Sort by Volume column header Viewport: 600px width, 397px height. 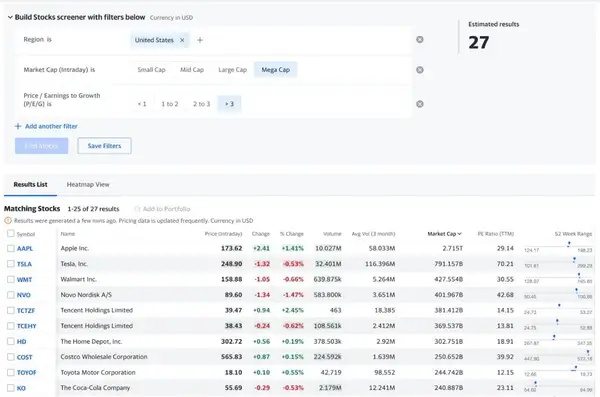pyautogui.click(x=332, y=234)
